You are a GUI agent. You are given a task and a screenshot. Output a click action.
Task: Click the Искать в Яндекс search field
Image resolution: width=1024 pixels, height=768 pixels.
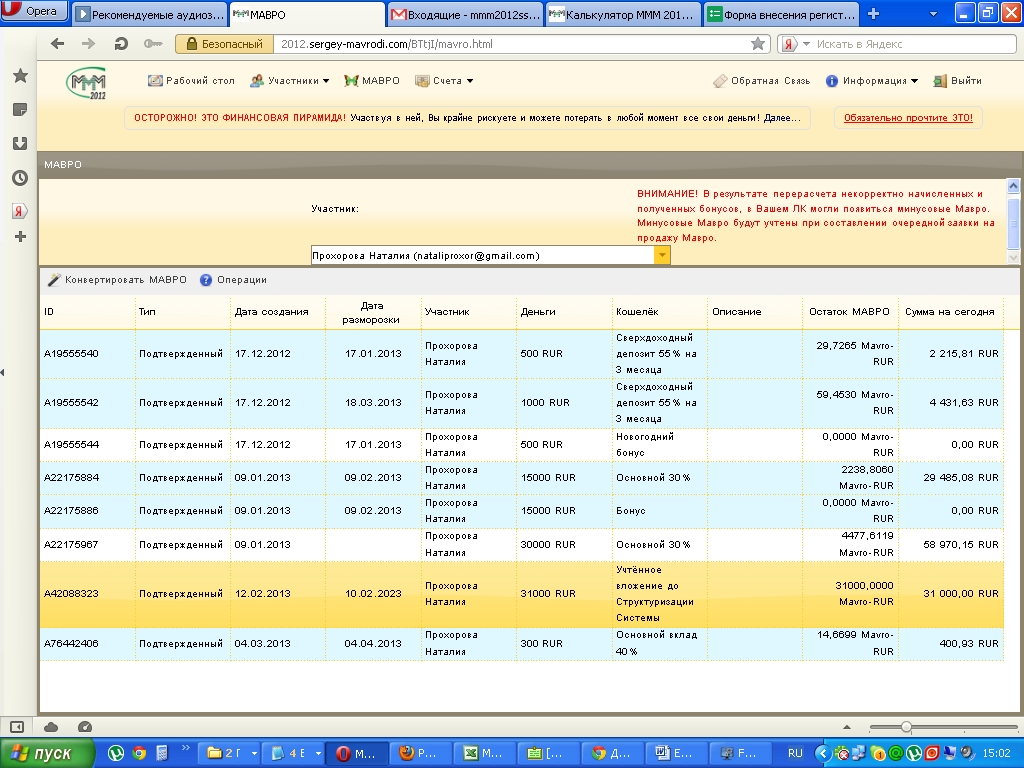pyautogui.click(x=914, y=44)
